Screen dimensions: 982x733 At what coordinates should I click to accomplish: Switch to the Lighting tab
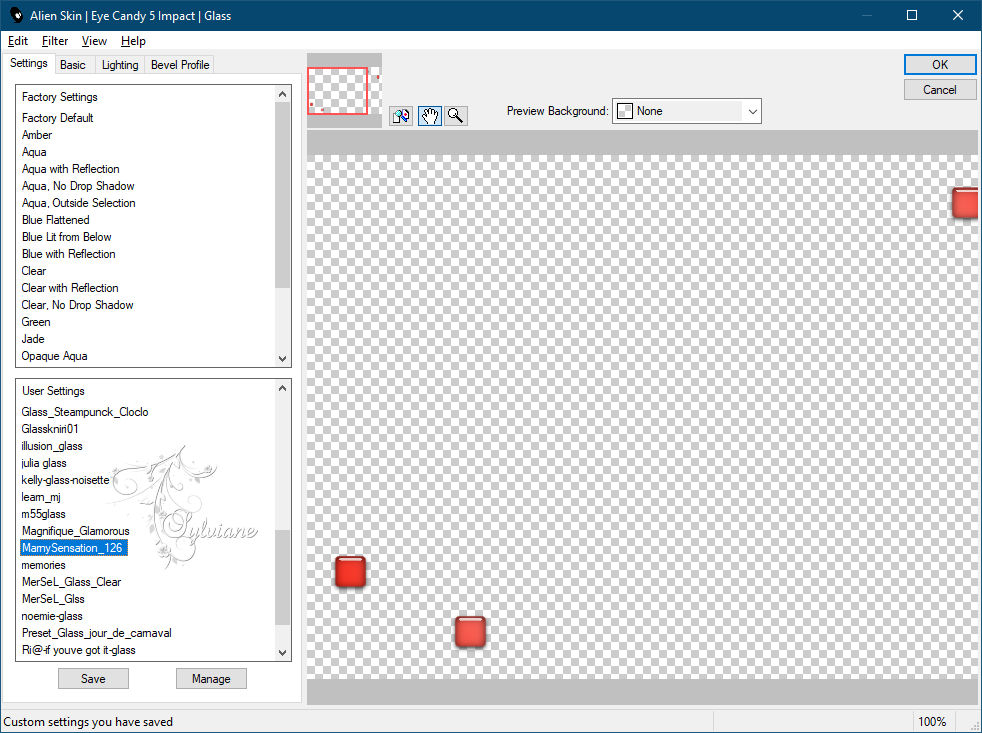(x=120, y=65)
